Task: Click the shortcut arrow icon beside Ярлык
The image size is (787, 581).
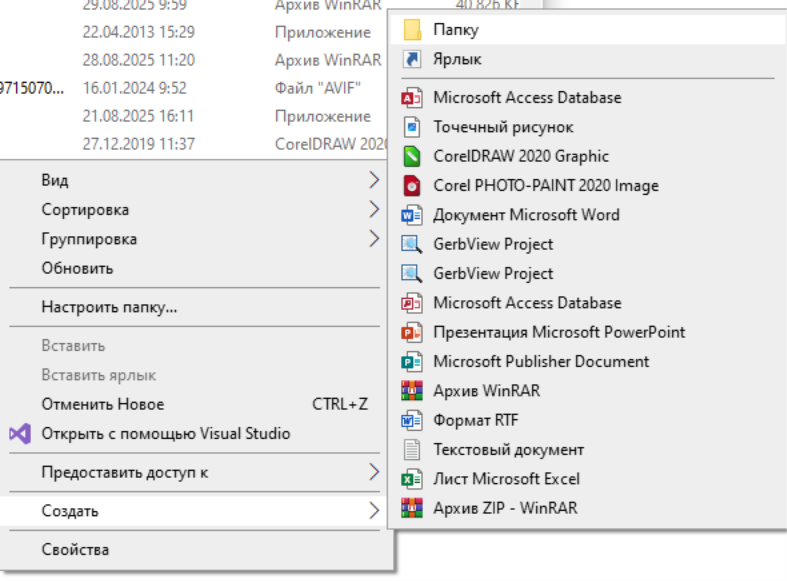Action: 412,59
